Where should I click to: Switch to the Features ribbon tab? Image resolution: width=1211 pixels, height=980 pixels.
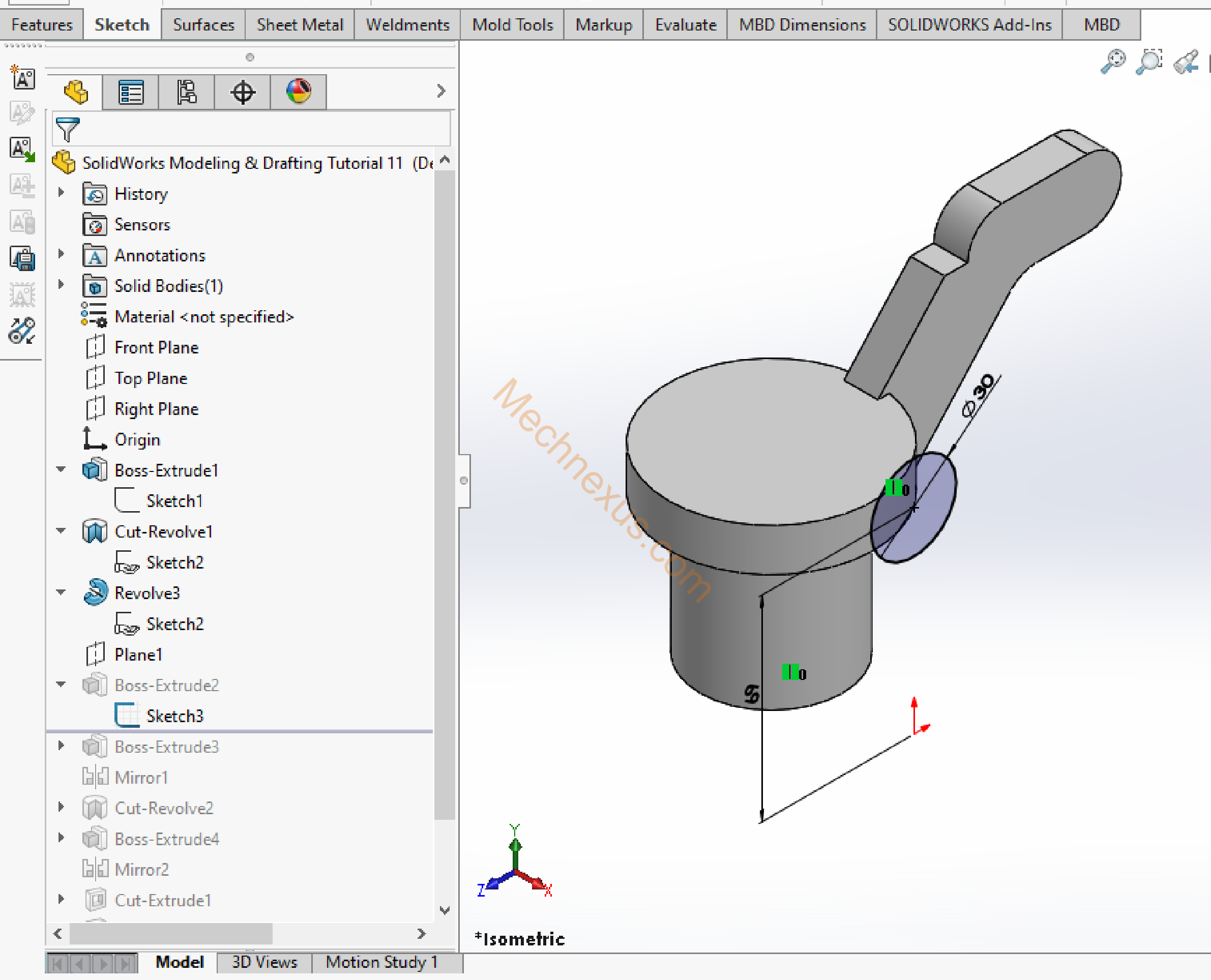tap(42, 25)
